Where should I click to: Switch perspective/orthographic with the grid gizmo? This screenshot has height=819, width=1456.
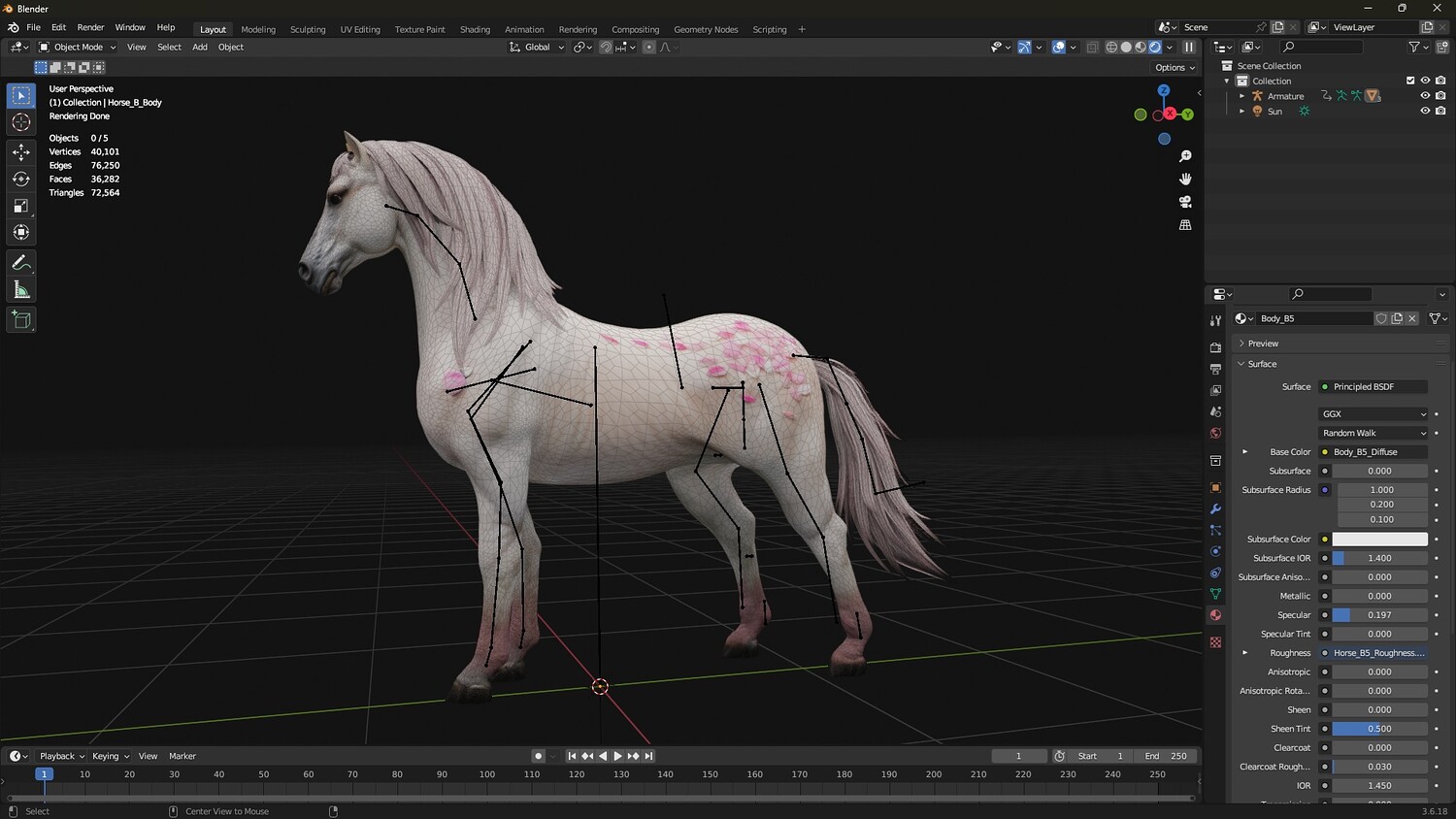pyautogui.click(x=1185, y=225)
